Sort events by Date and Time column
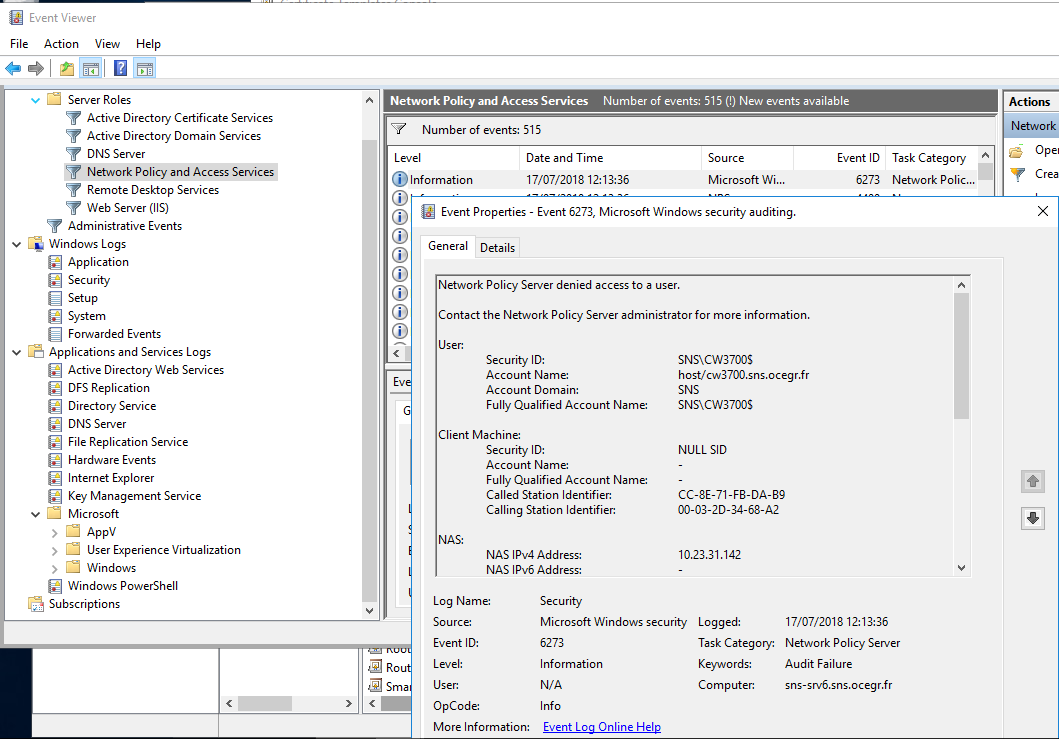Screen dimensions: 1059x739 tap(611, 158)
